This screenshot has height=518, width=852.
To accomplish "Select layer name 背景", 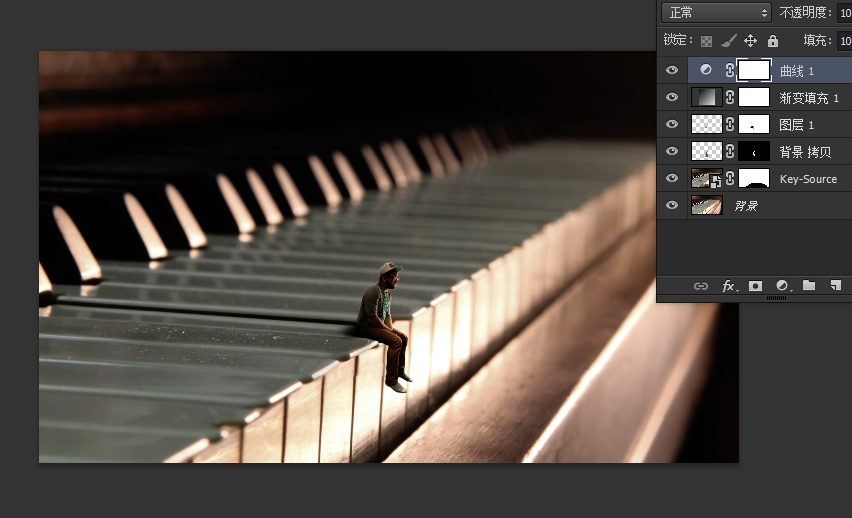I will coord(746,206).
